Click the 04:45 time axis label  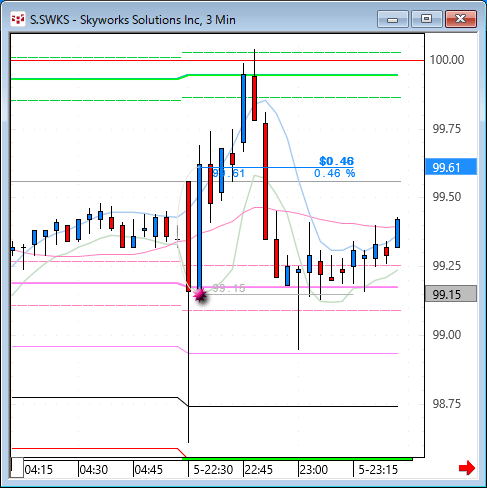[x=148, y=470]
